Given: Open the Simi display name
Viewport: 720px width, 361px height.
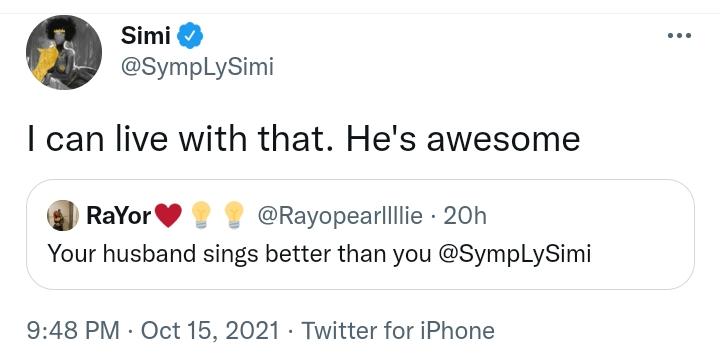Looking at the screenshot, I should click(x=146, y=35).
